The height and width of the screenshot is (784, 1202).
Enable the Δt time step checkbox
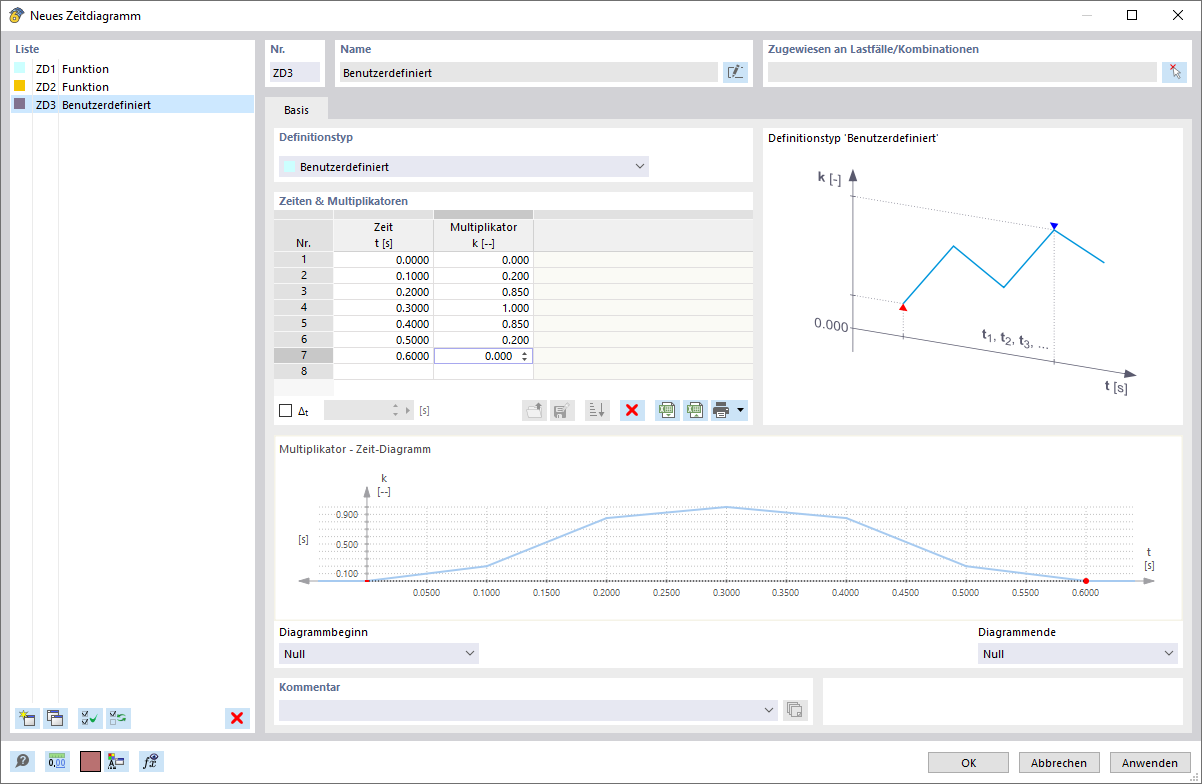click(286, 411)
